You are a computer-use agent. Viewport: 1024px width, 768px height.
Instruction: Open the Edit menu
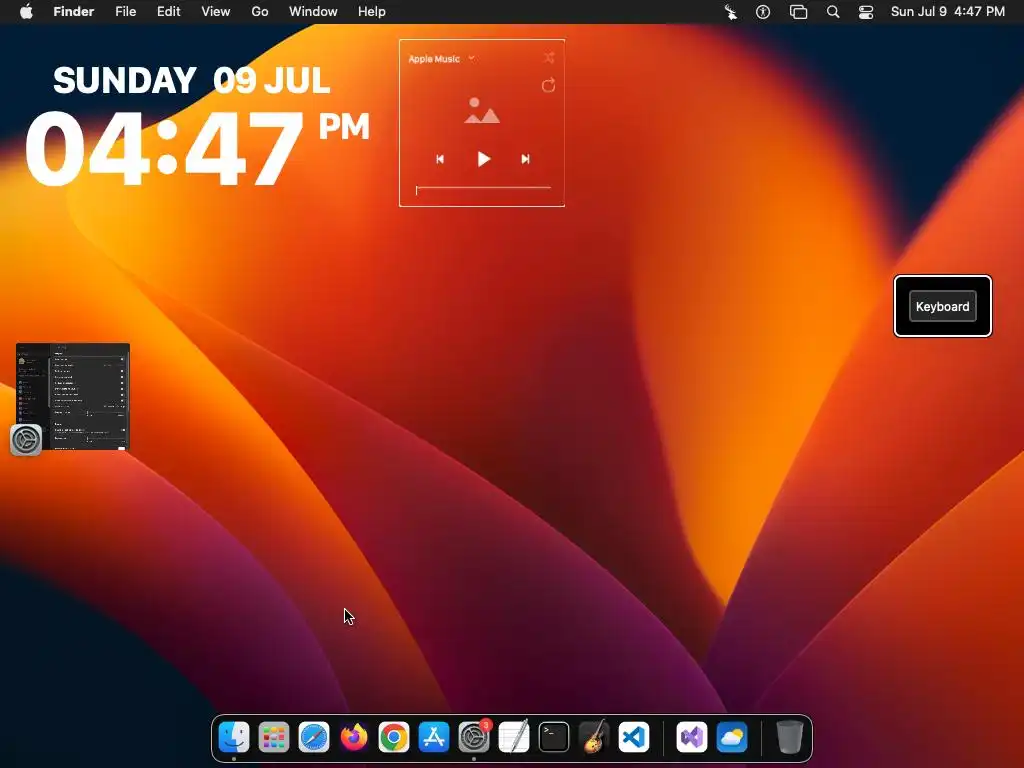[168, 12]
